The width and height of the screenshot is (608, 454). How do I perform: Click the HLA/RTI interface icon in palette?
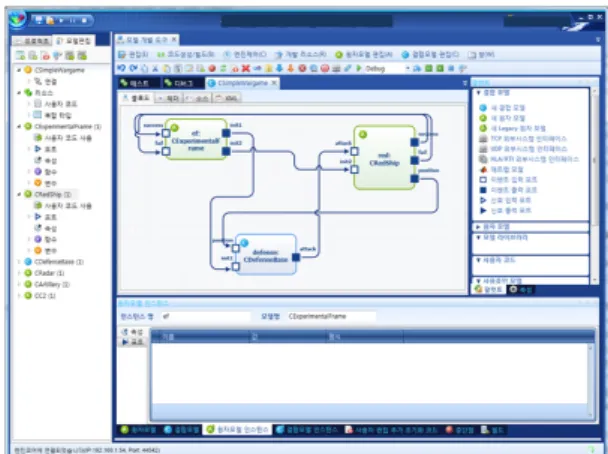pos(483,159)
